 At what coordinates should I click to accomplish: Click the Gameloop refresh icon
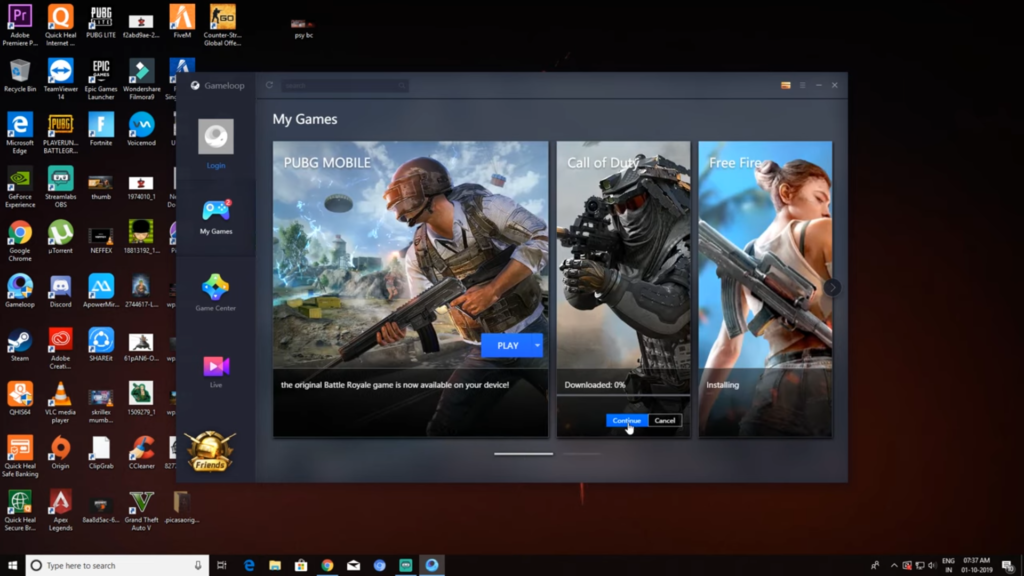(269, 85)
